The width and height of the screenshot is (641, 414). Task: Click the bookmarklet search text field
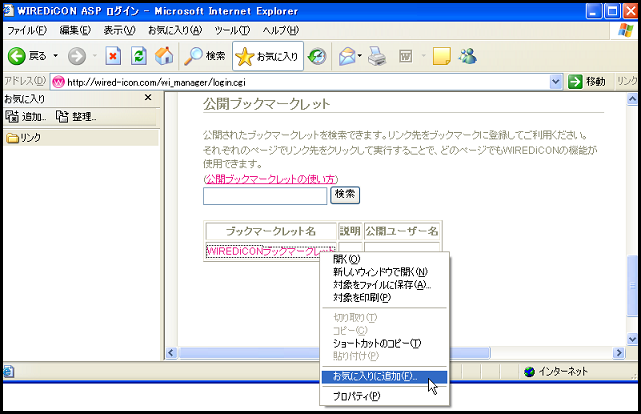[x=265, y=196]
